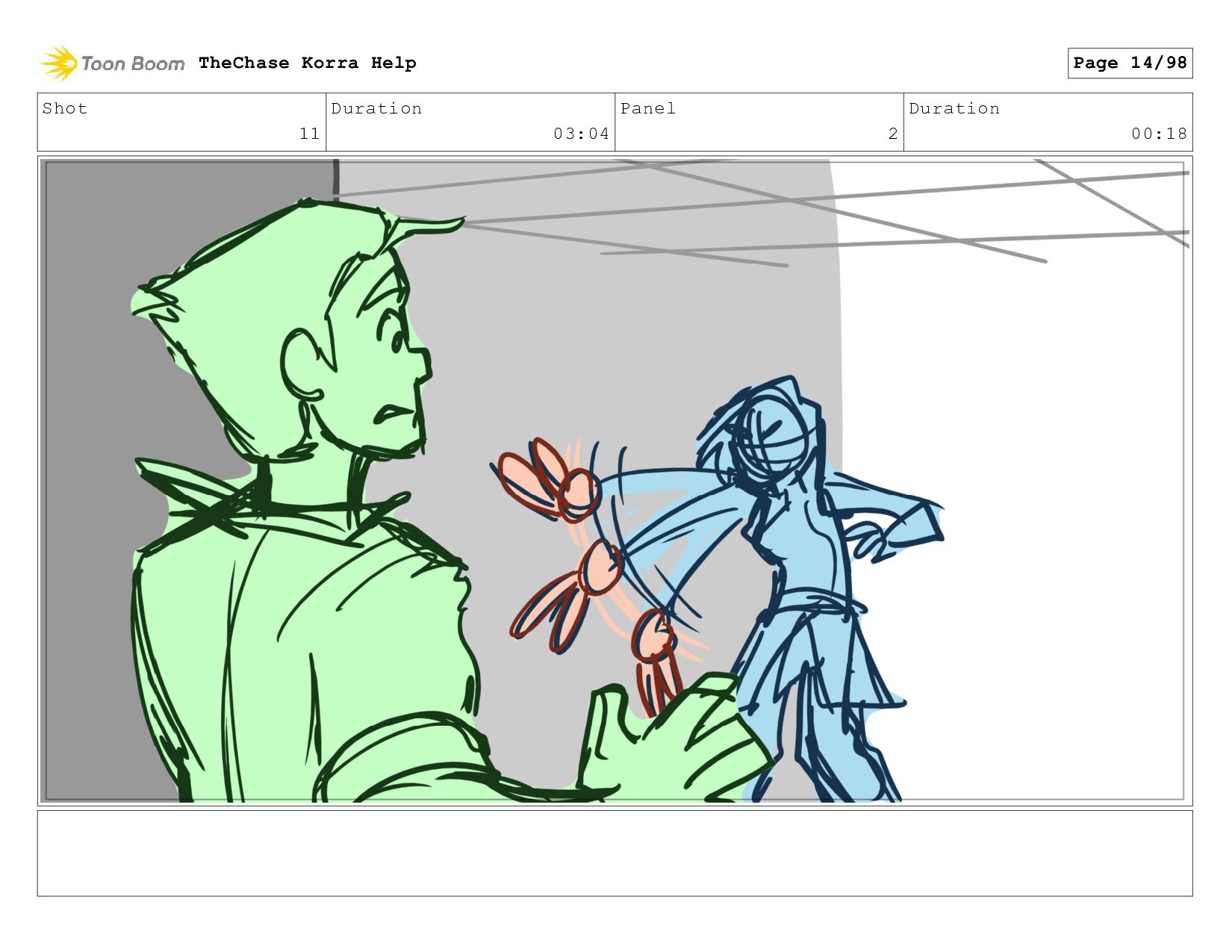Image resolution: width=1232 pixels, height=952 pixels.
Task: Click the Duration label beside the Panel cell
Action: [954, 108]
